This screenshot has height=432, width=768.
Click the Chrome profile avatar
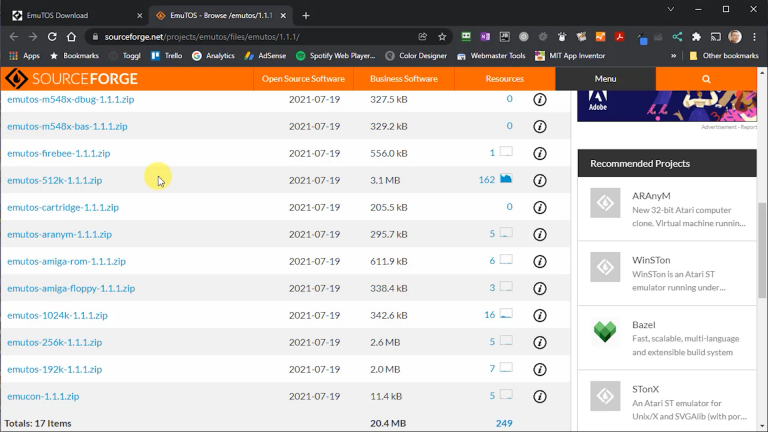pyautogui.click(x=735, y=37)
